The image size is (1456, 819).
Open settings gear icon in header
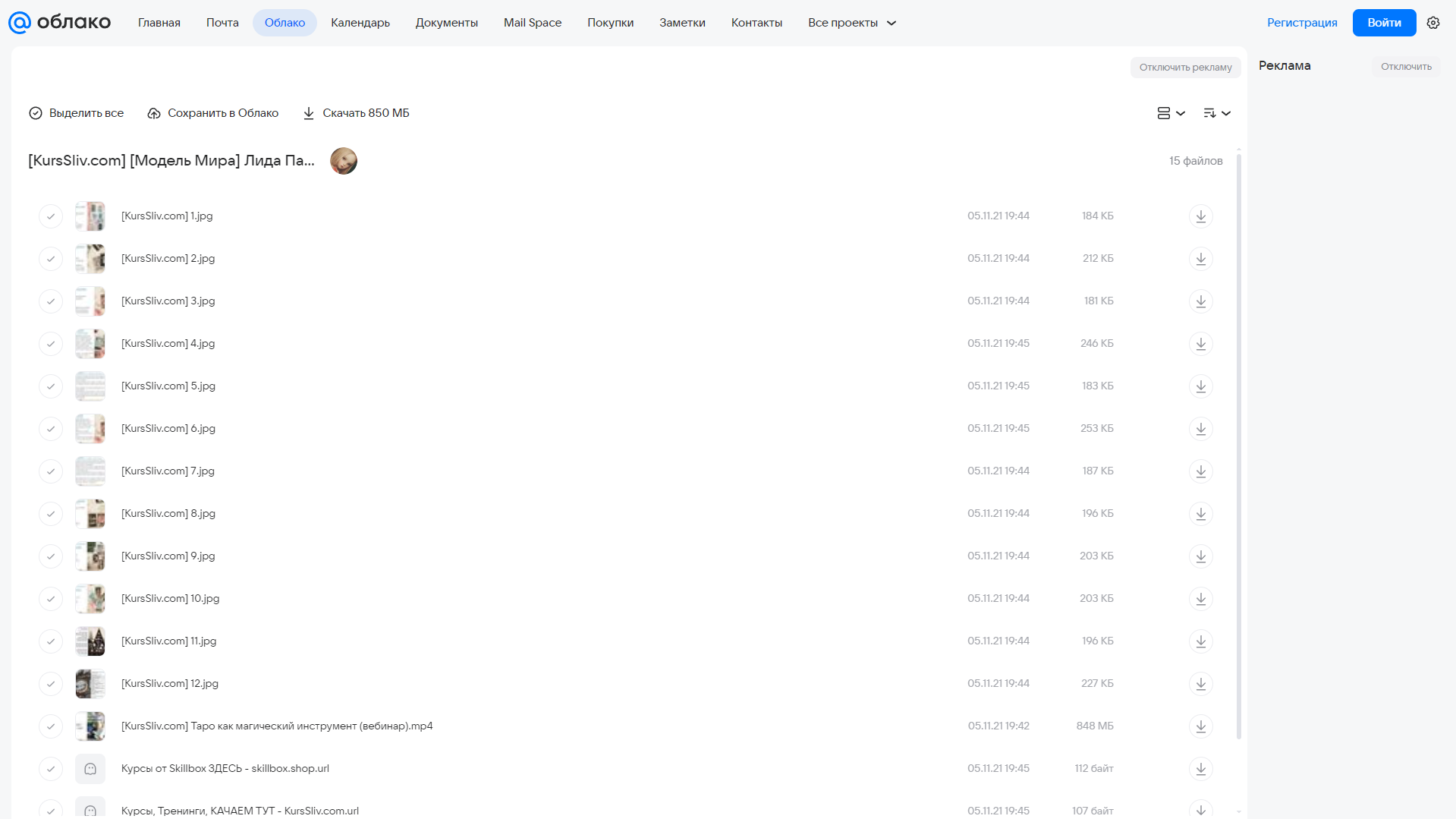[x=1432, y=23]
